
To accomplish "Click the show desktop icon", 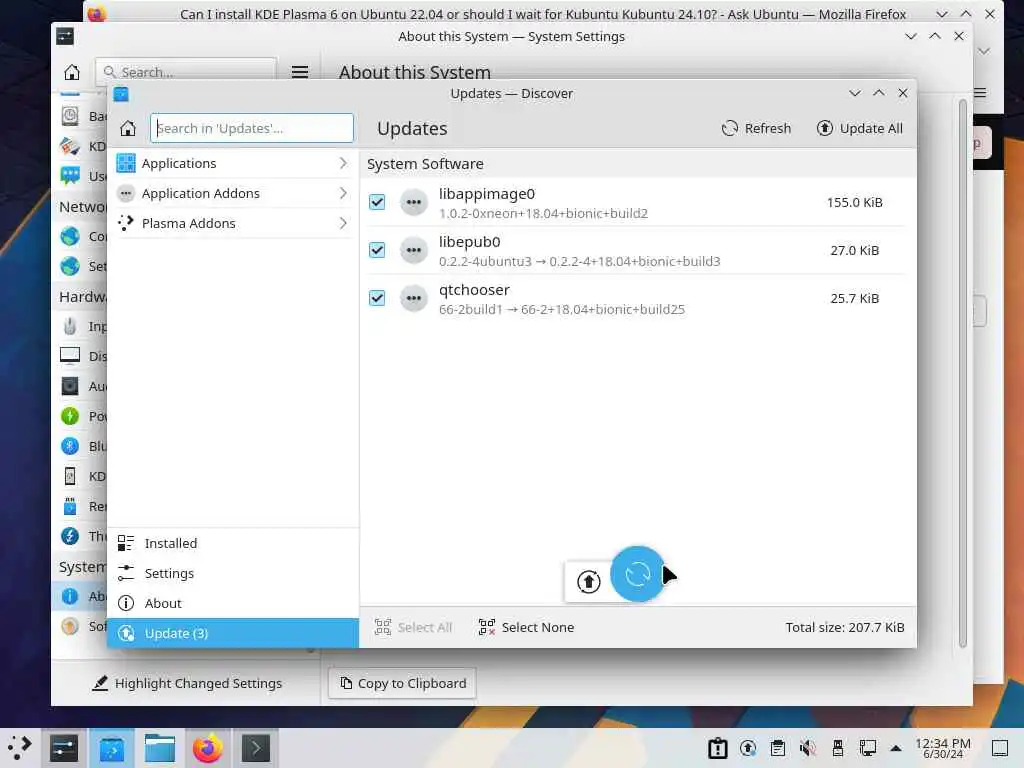I will coord(1000,748).
